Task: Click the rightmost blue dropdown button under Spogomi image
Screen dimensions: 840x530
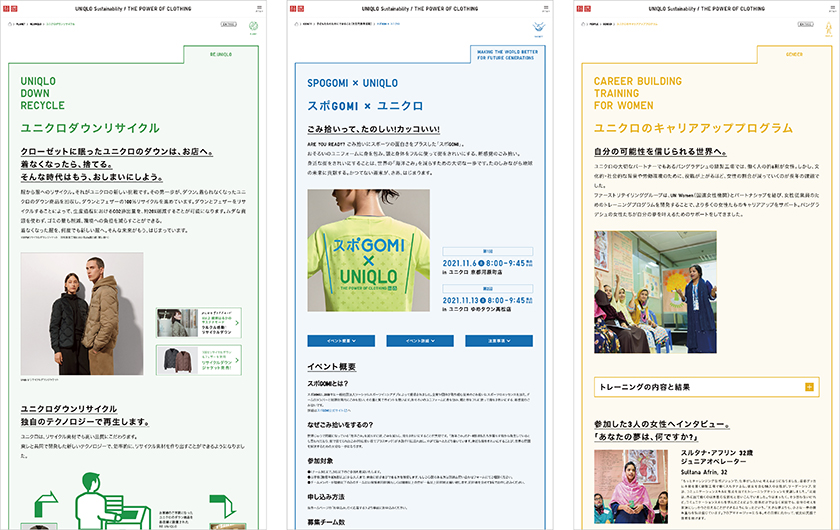Action: 499,341
